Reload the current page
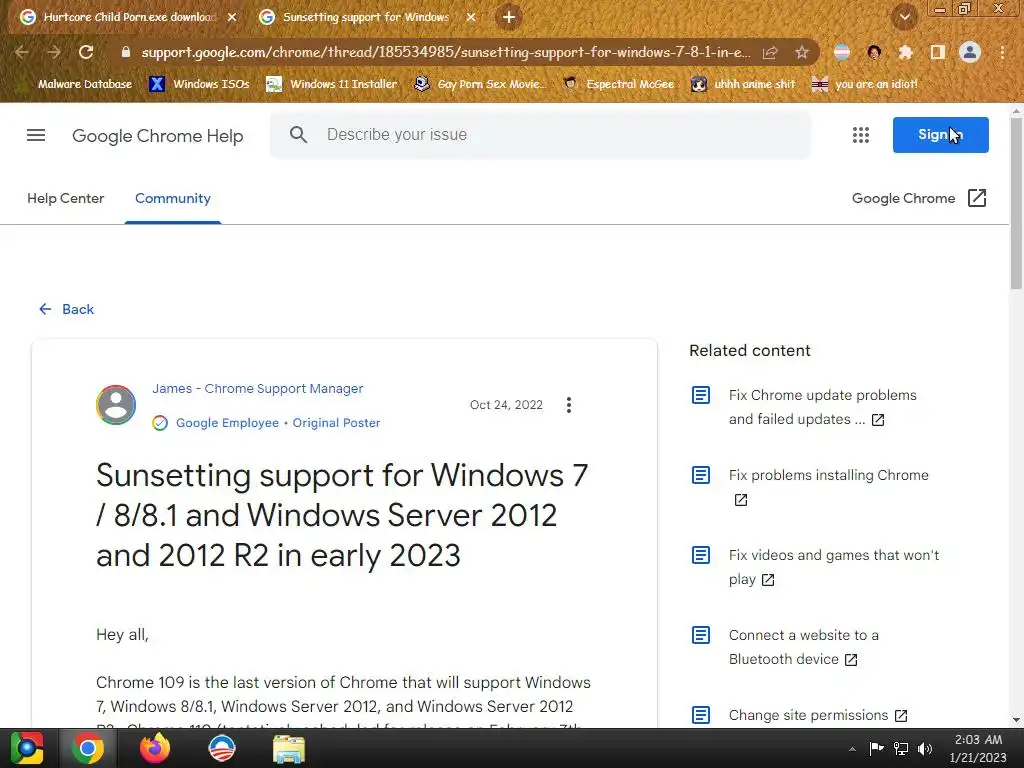 (x=86, y=52)
